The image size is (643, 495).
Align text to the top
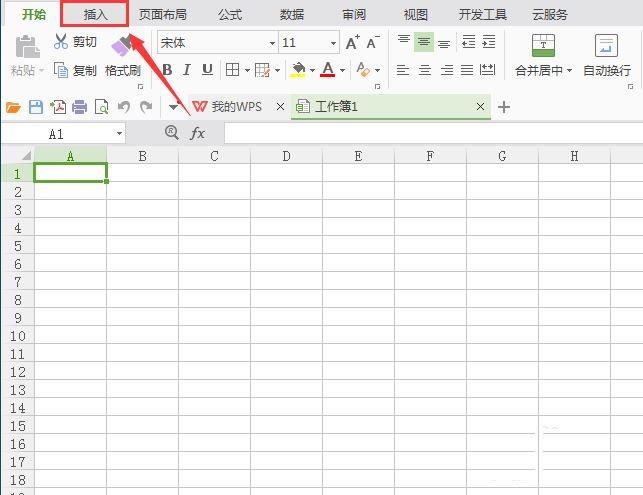(404, 41)
